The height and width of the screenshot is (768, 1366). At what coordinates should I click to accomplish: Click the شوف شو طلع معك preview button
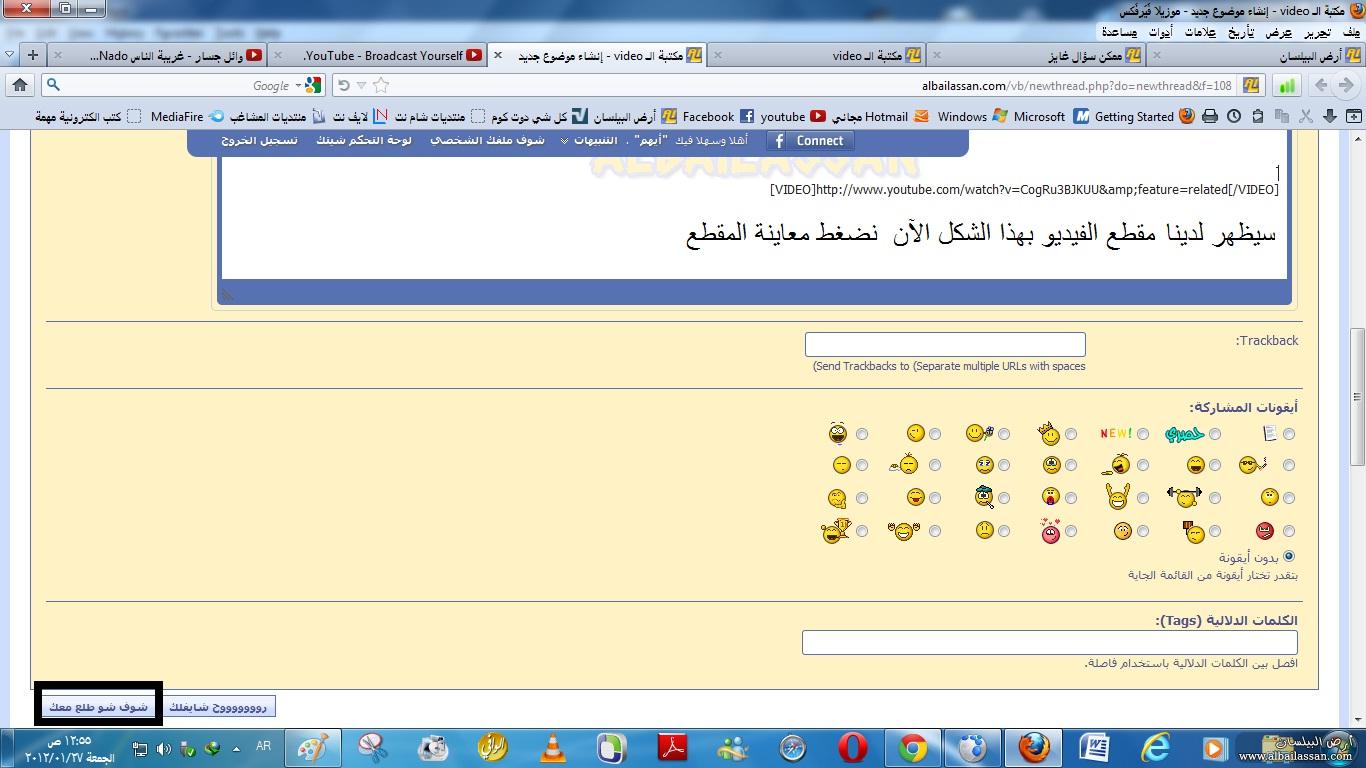98,706
